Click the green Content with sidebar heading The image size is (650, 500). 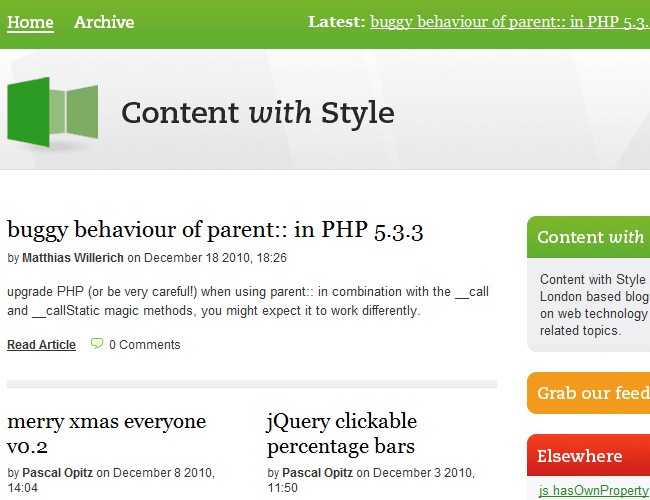point(589,237)
